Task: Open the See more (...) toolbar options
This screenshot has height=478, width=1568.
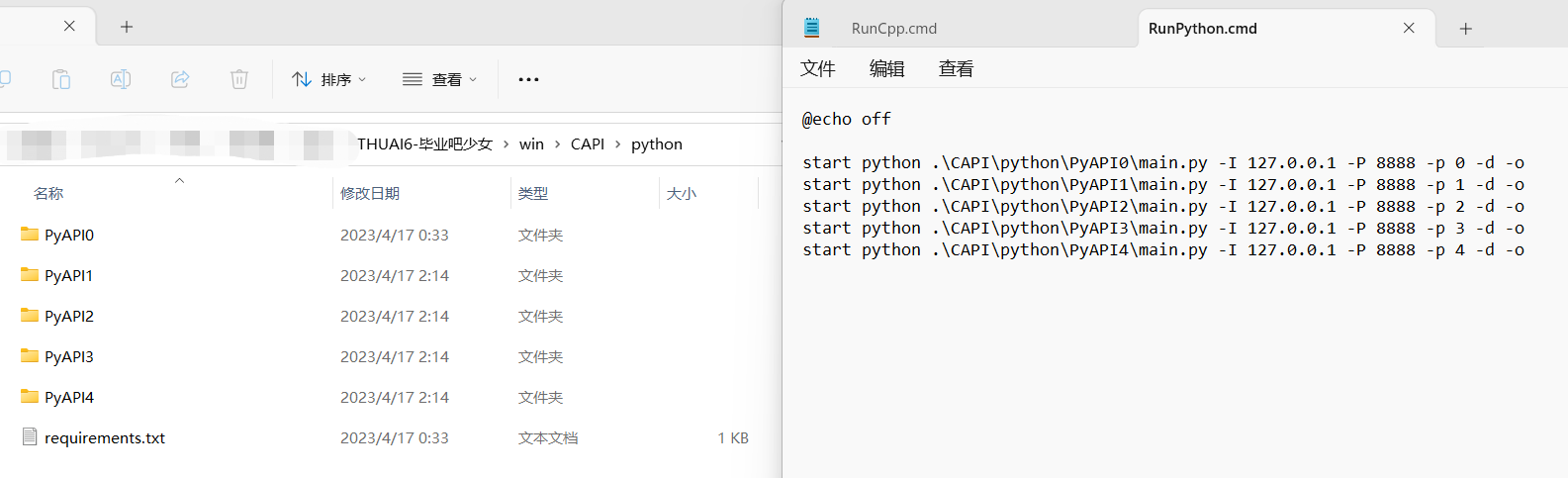Action: (528, 79)
